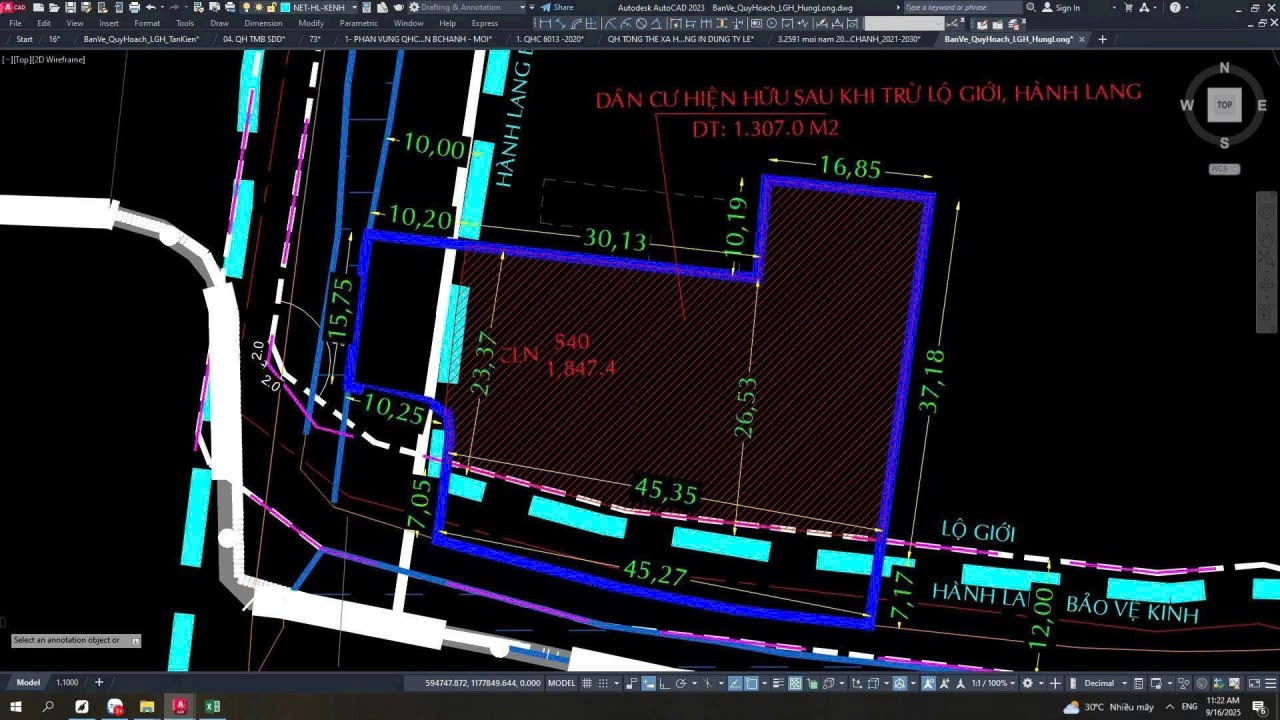Click the layer lightbulb on/off icon
Image resolution: width=1280 pixels, height=720 pixels.
[246, 7]
